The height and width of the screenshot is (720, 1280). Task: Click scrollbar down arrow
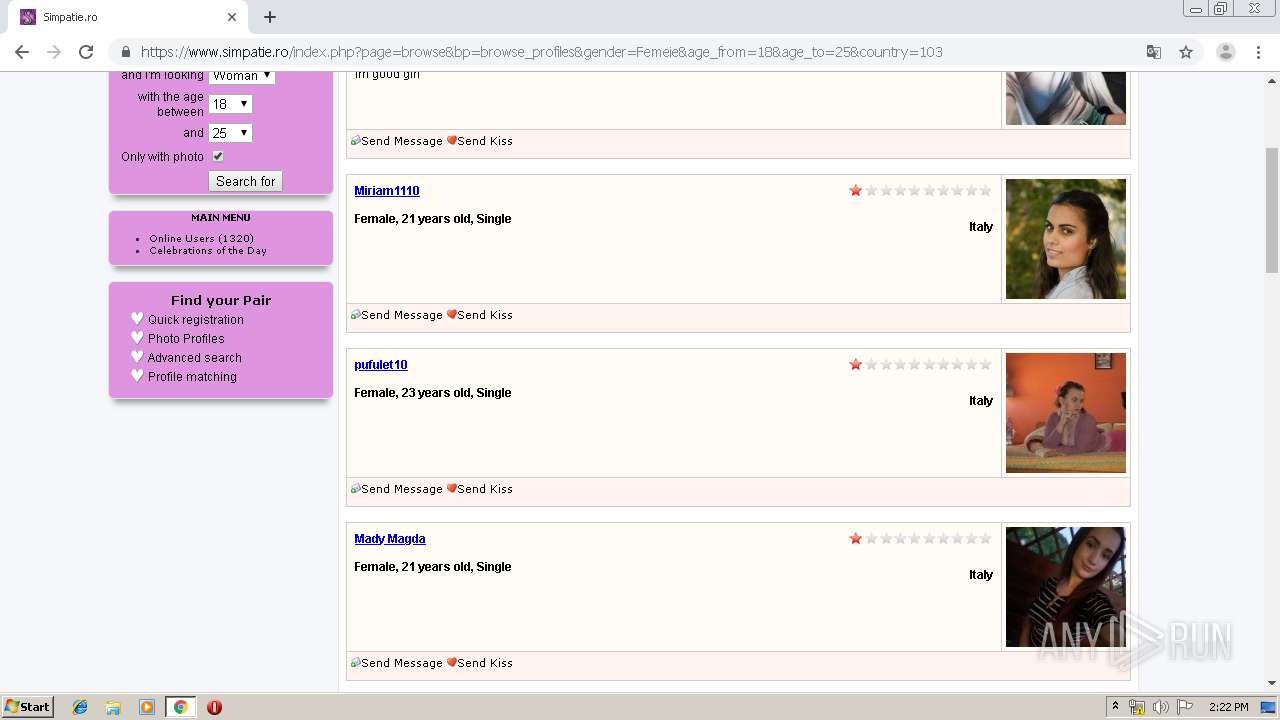pos(1272,684)
